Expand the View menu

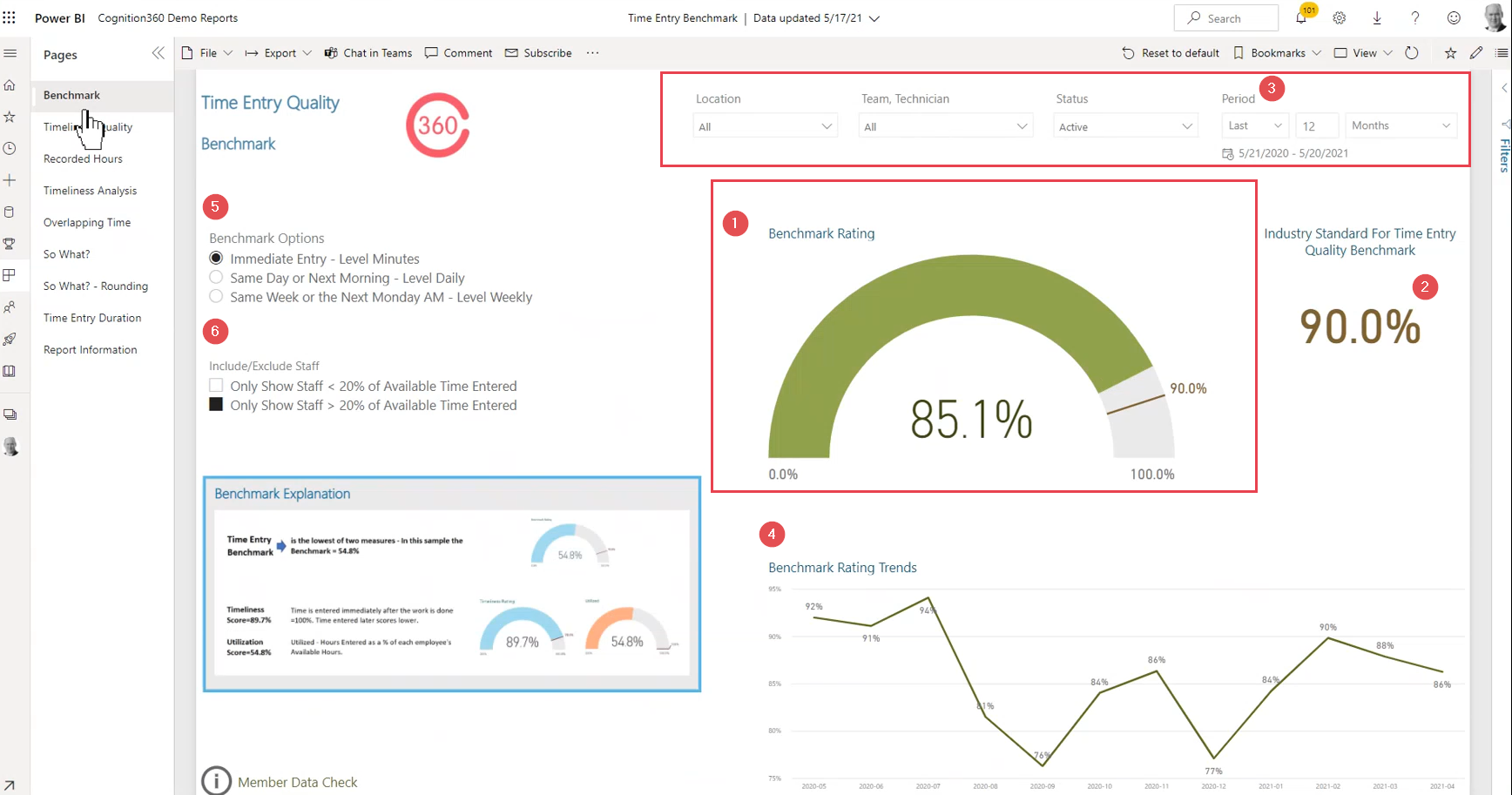coord(1363,53)
